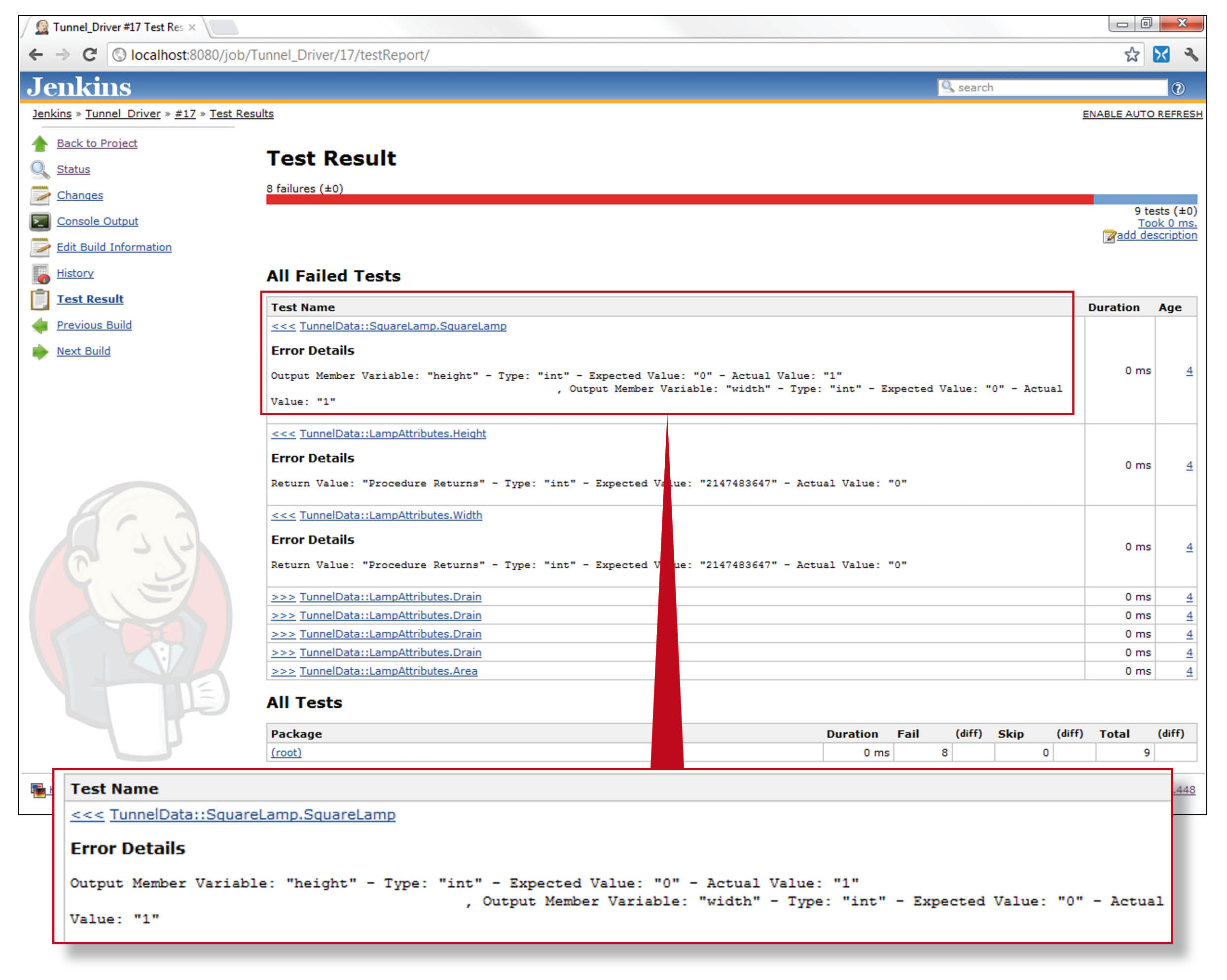
Task: Click the Previous Build arrow icon
Action: (39, 326)
